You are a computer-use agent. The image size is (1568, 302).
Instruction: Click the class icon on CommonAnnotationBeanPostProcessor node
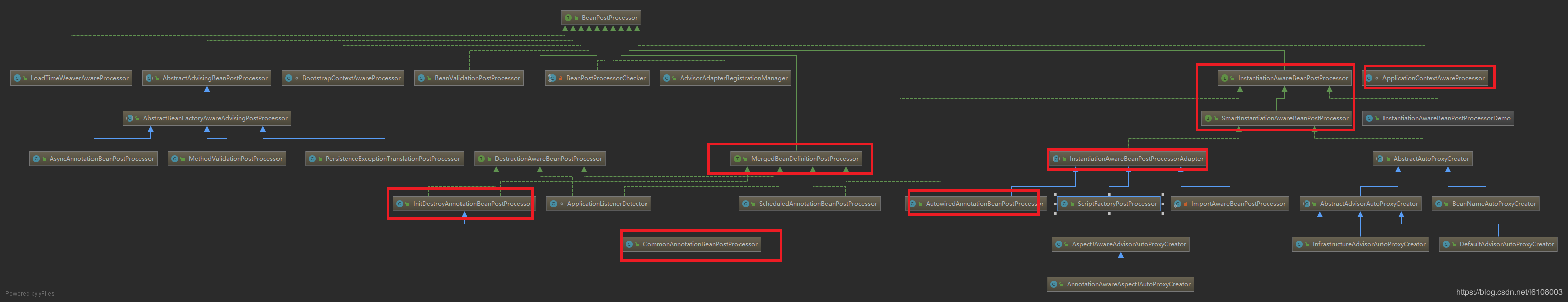(x=629, y=244)
